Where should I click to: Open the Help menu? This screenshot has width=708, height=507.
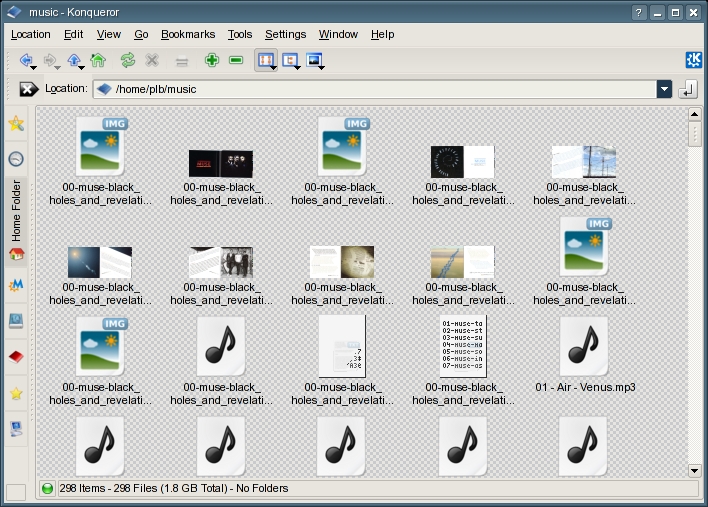click(382, 34)
